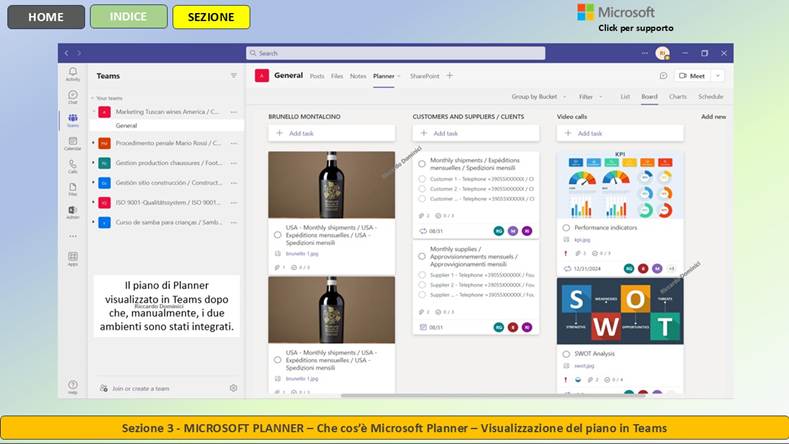
Task: Open more options for Gestion production chaussures team
Action: [233, 163]
